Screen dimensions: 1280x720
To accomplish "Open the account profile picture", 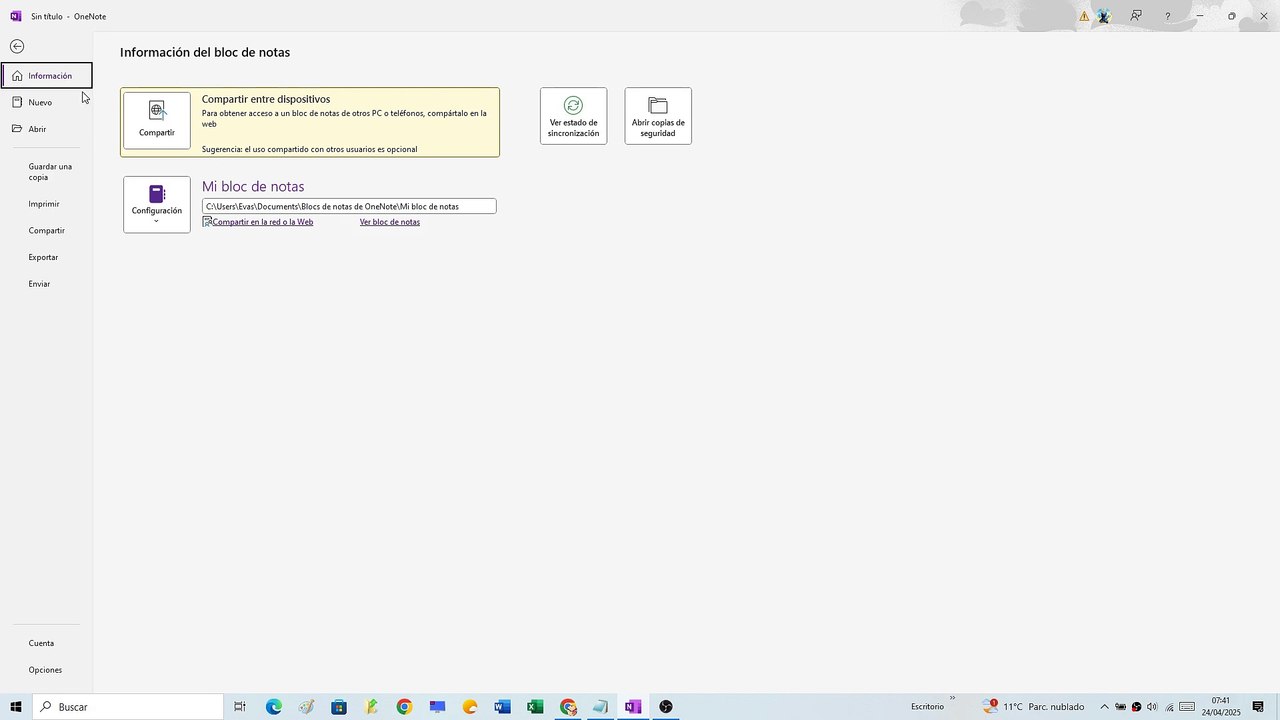I will click(x=1104, y=16).
